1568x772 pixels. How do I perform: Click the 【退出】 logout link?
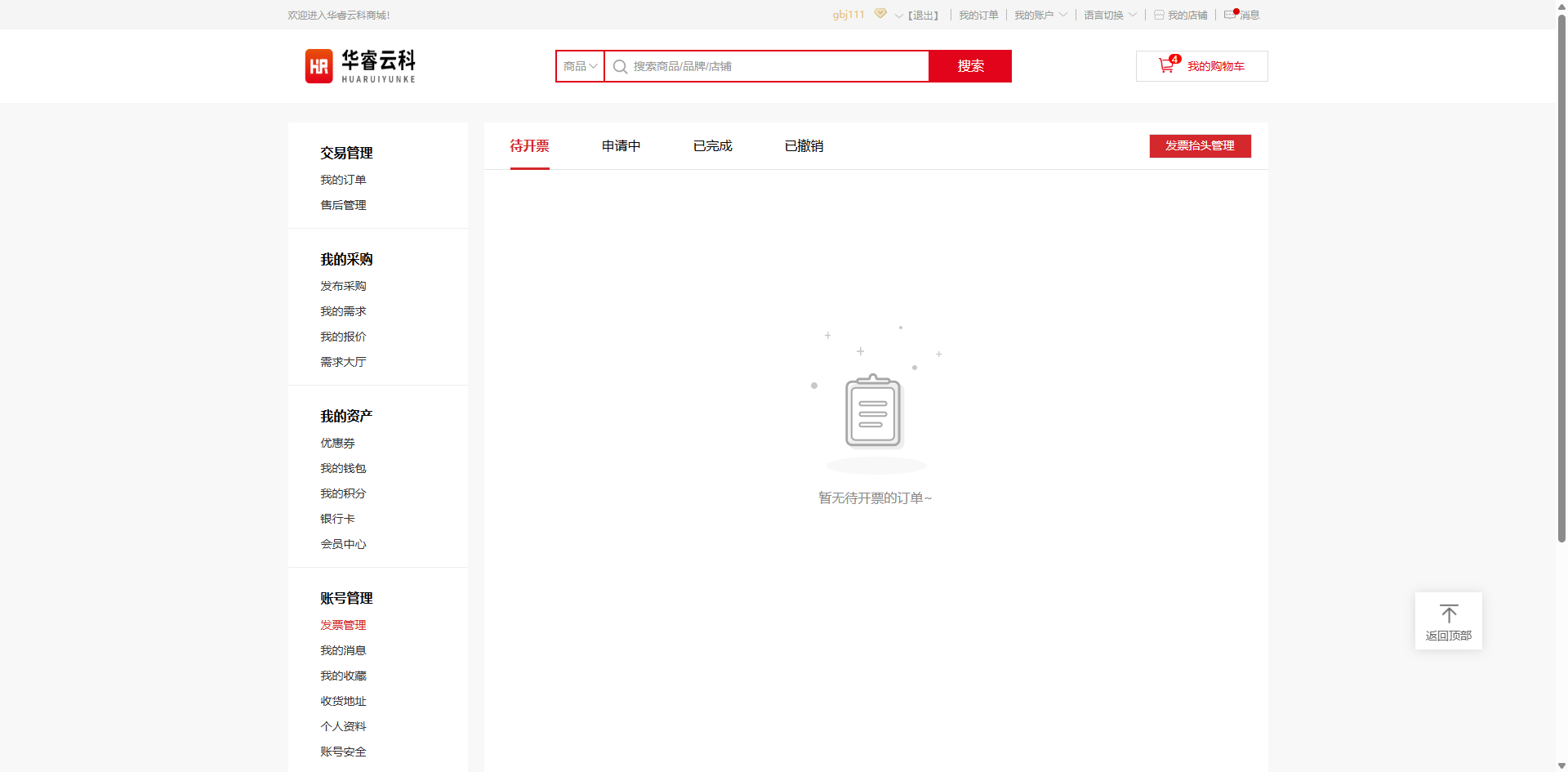pos(924,16)
